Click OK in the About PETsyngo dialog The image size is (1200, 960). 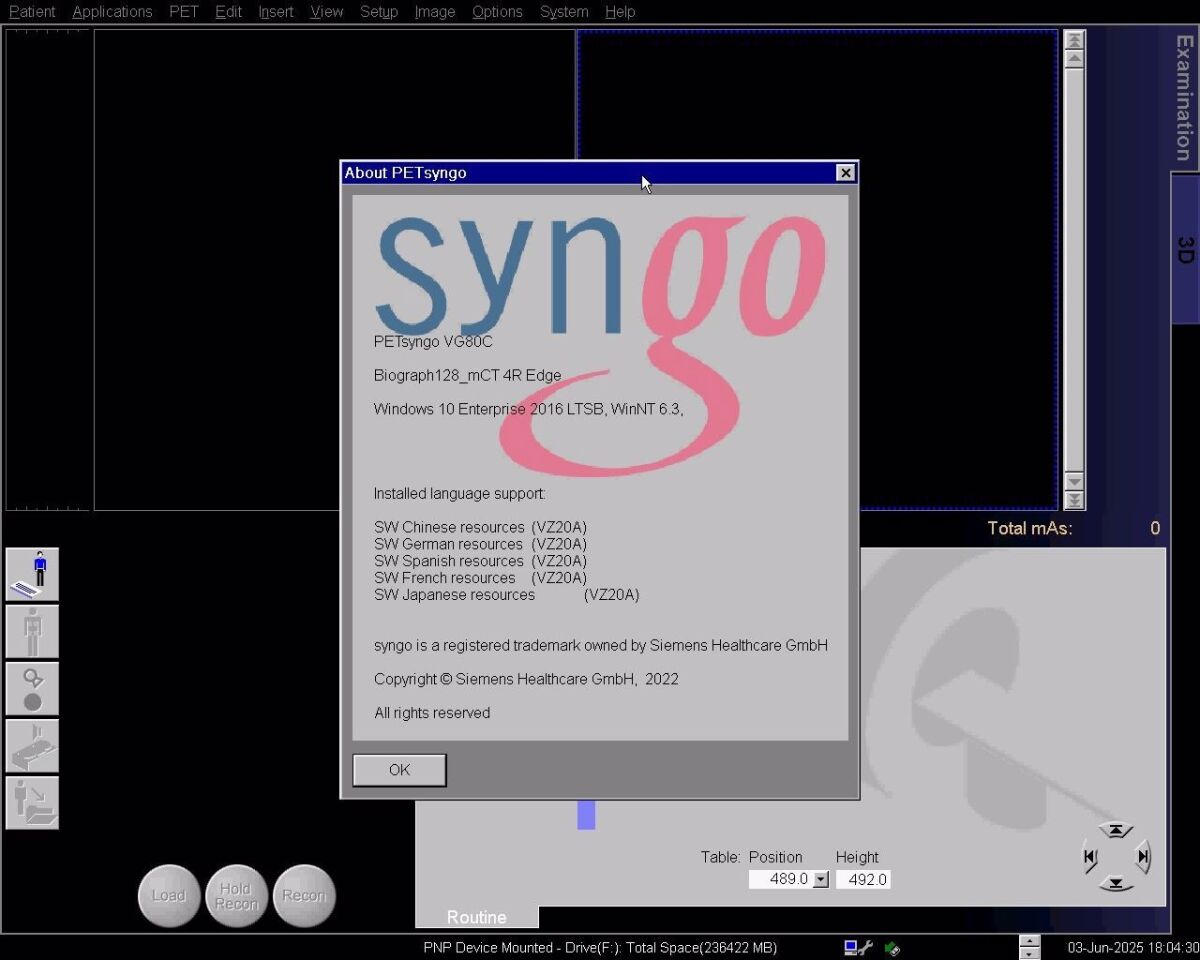click(x=399, y=770)
